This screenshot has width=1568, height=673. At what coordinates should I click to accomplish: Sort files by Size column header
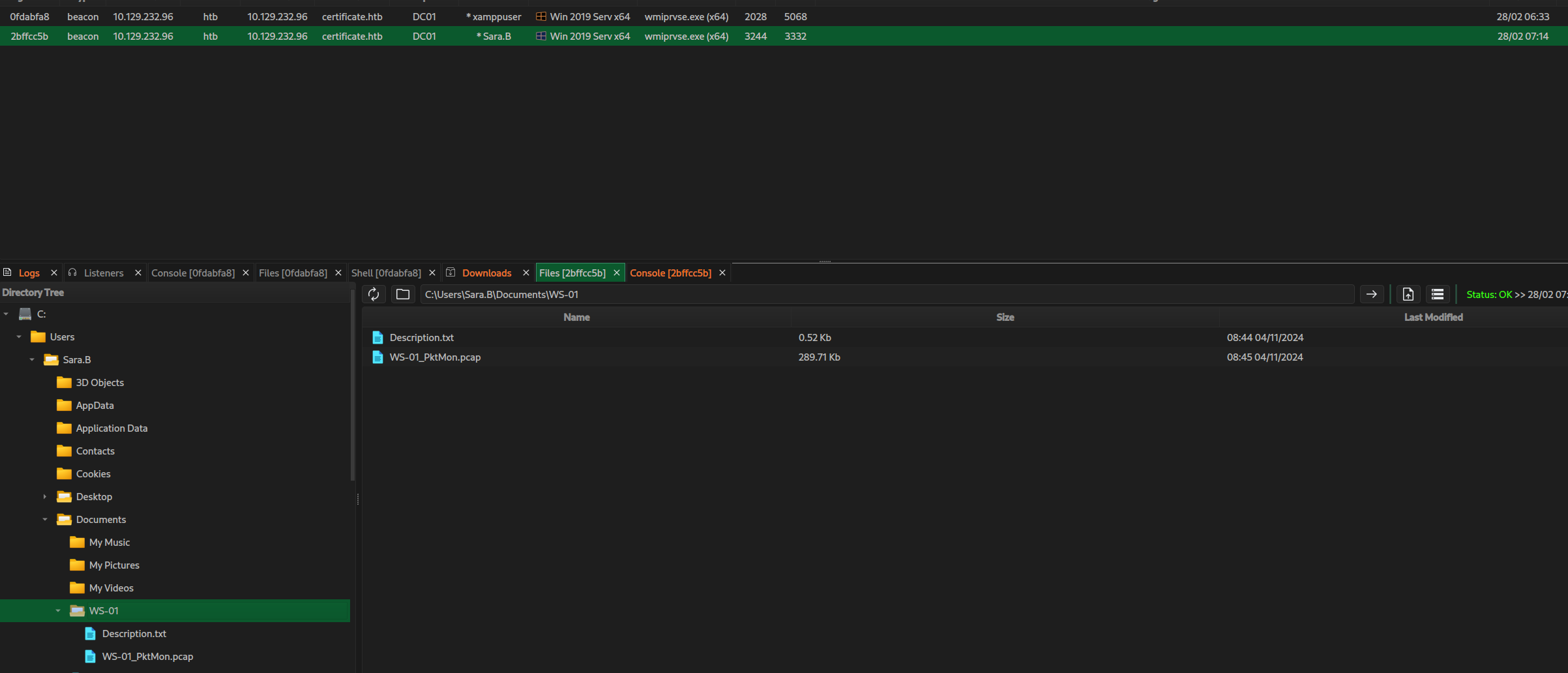1005,317
